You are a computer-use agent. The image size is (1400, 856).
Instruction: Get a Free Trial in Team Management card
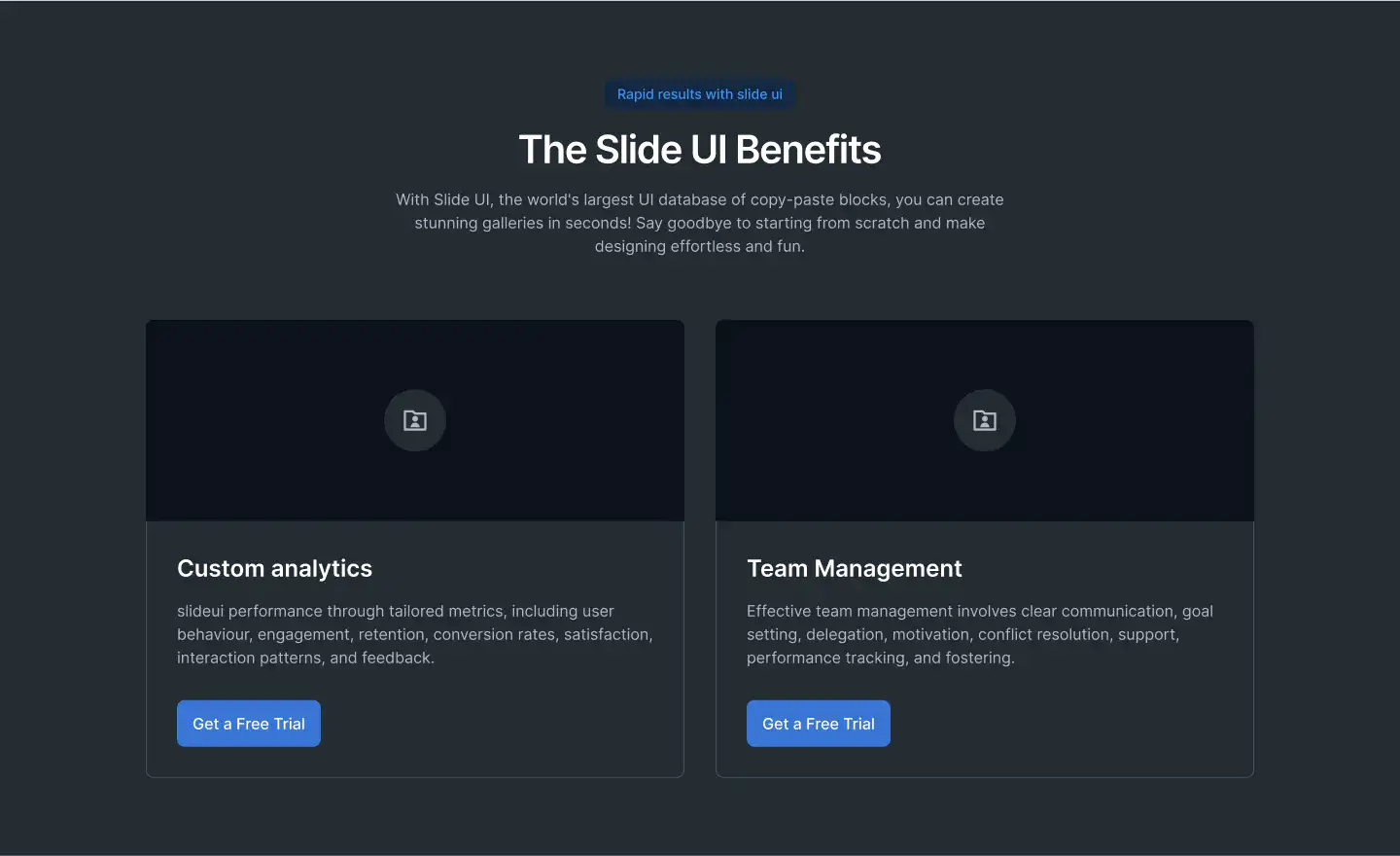(x=819, y=724)
